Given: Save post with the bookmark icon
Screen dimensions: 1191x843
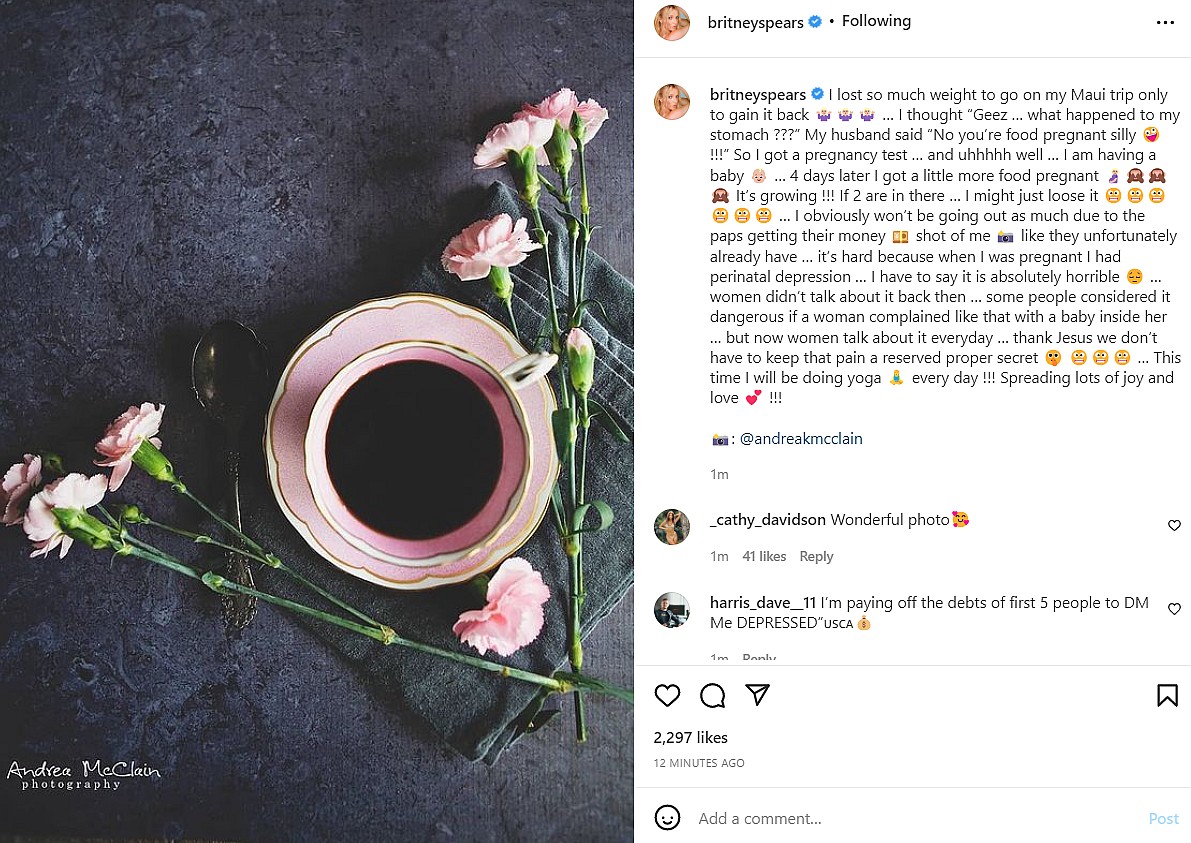Looking at the screenshot, I should [x=1167, y=695].
